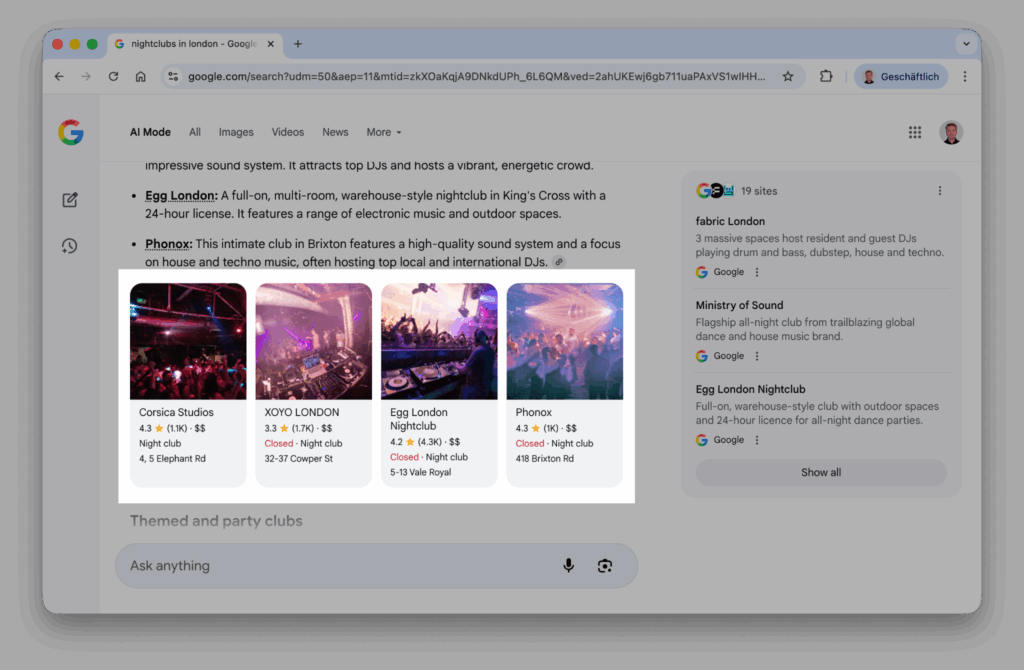Image resolution: width=1024 pixels, height=670 pixels.
Task: Expand the More search filters dropdown
Action: 383,132
